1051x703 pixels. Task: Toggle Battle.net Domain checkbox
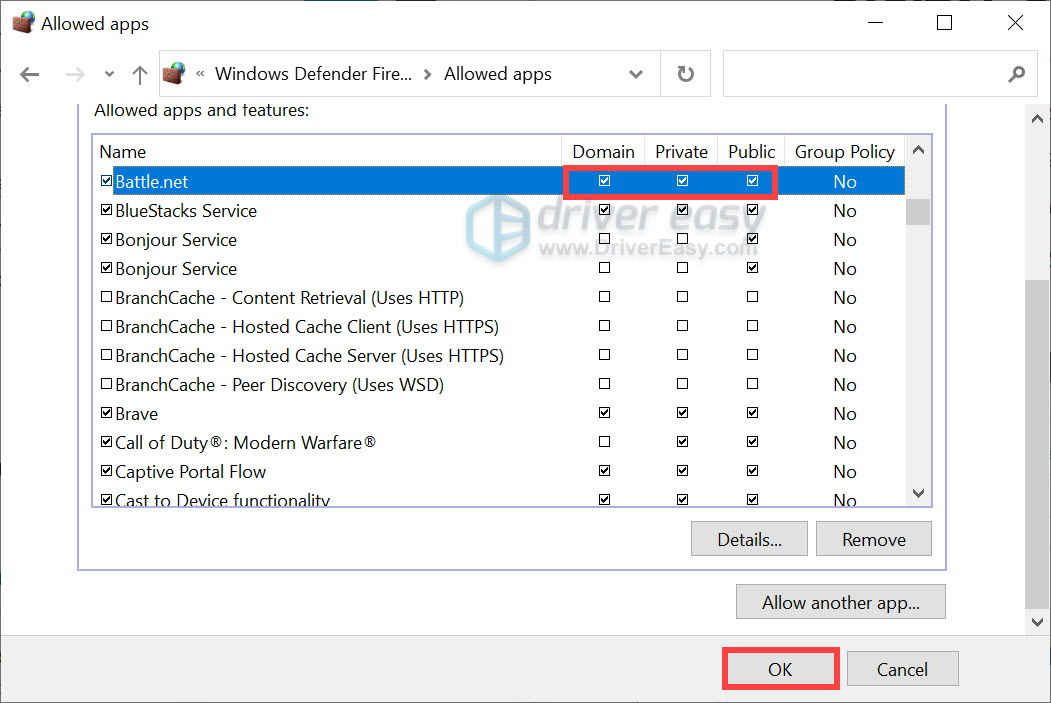(x=605, y=180)
